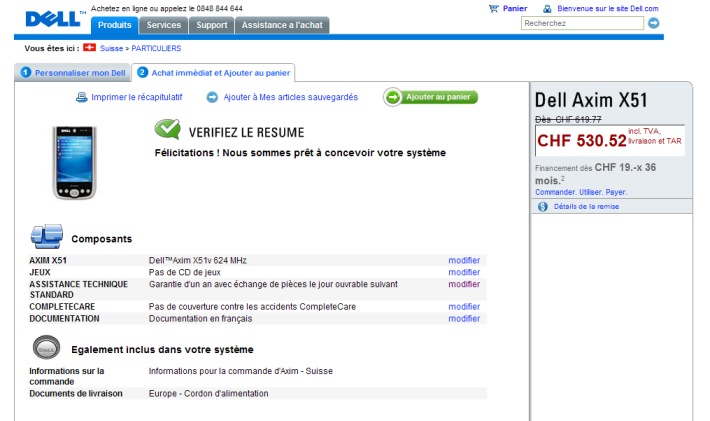Open the Services tab
Viewport: 710px width, 421px height.
163,25
